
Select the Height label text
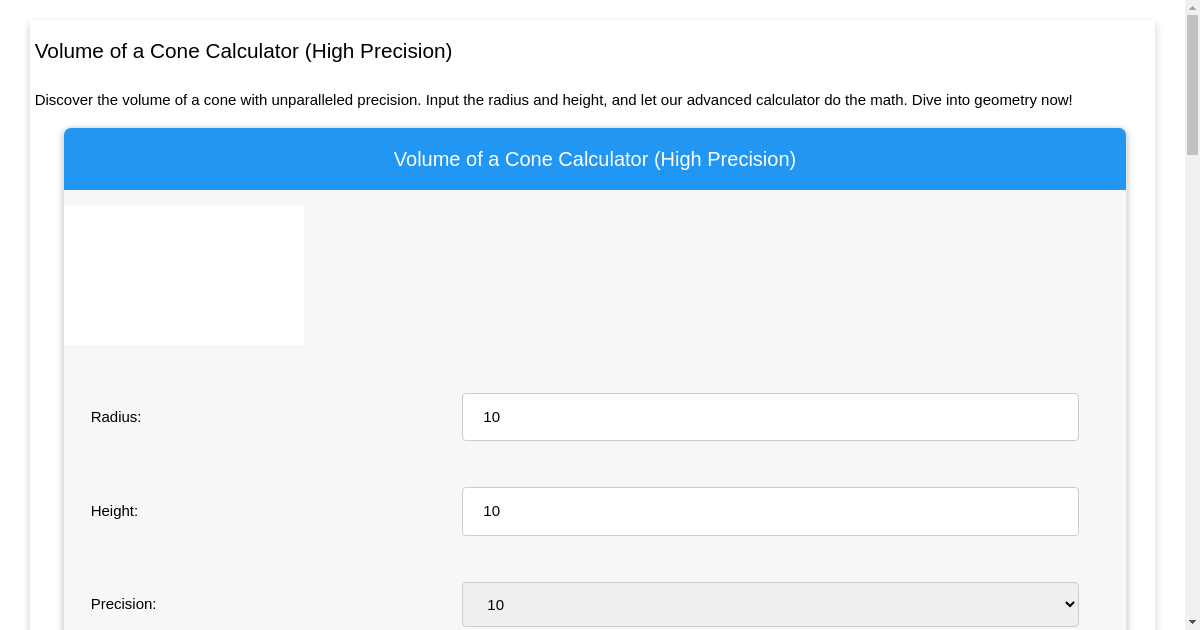pos(114,511)
